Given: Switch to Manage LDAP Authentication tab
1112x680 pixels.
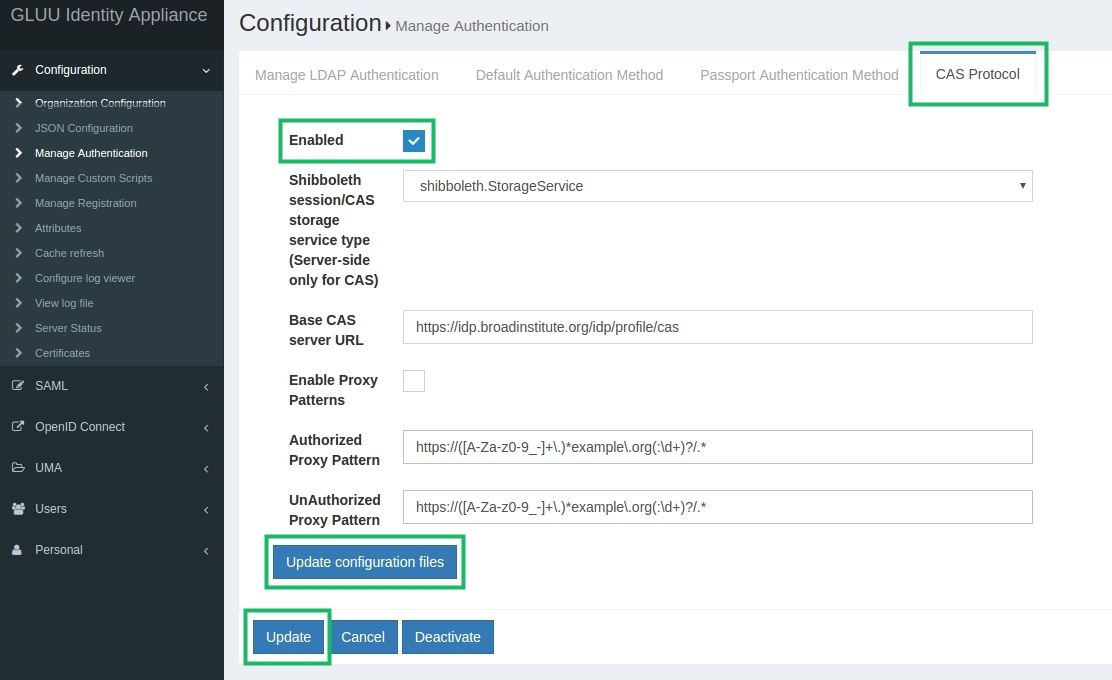Looking at the screenshot, I should [x=347, y=75].
